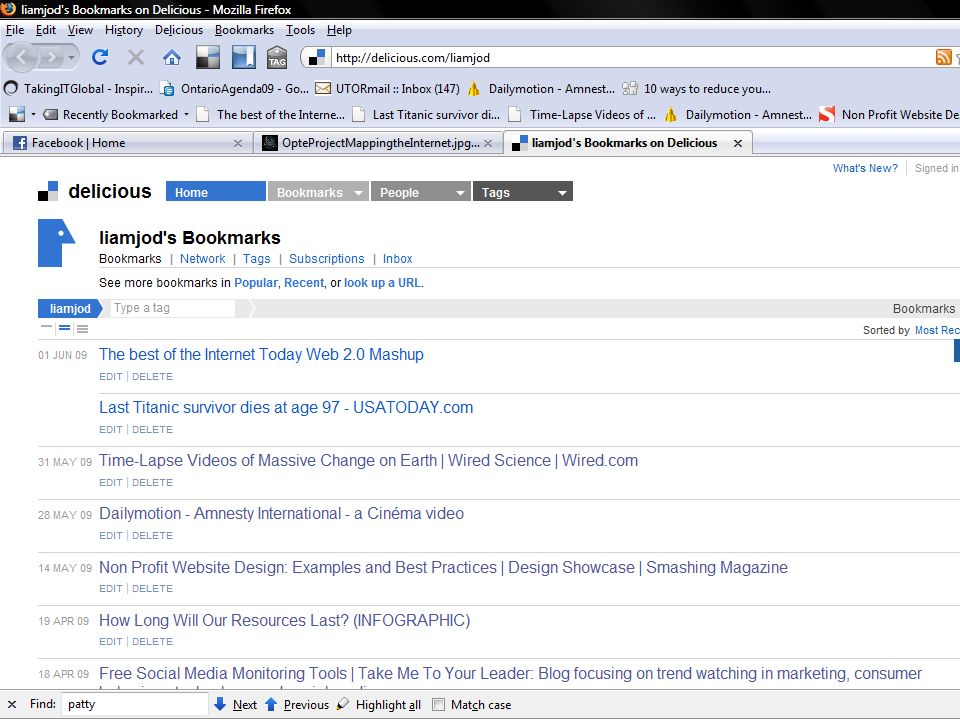Image resolution: width=960 pixels, height=720 pixels.
Task: Expand the gray Bookmarks navigation dropdown
Action: [358, 193]
